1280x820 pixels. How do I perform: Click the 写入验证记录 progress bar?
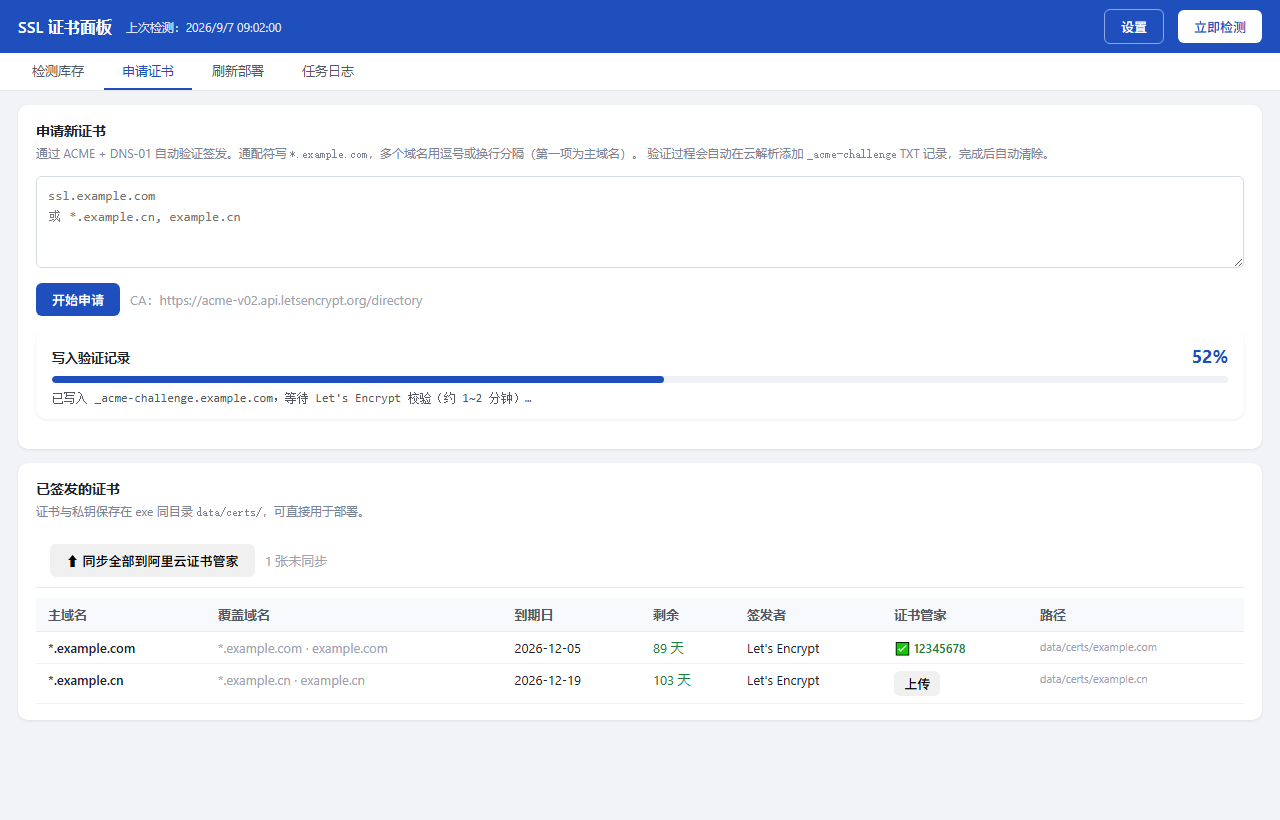(640, 380)
